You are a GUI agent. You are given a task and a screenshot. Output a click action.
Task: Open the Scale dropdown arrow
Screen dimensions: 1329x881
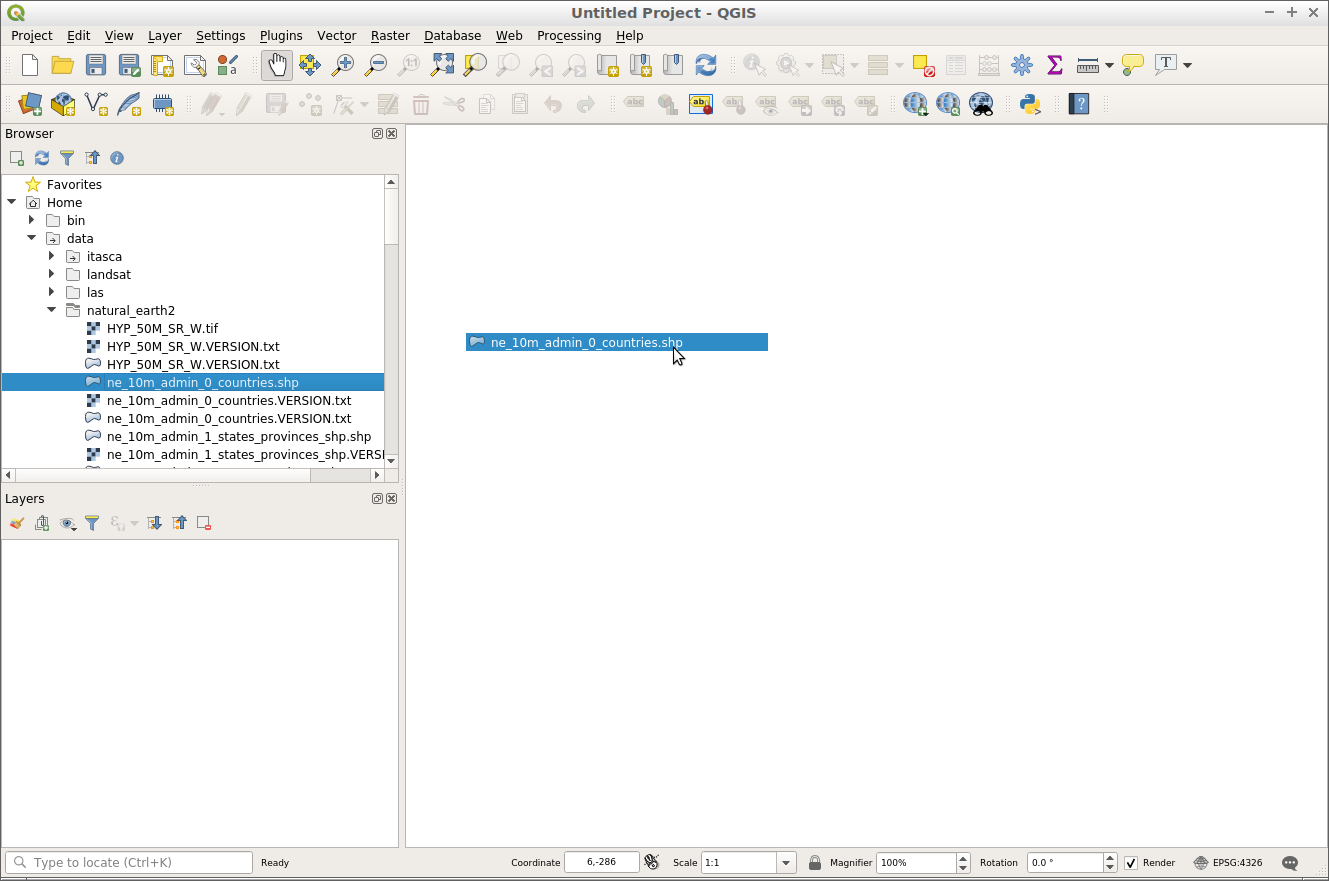pos(786,863)
